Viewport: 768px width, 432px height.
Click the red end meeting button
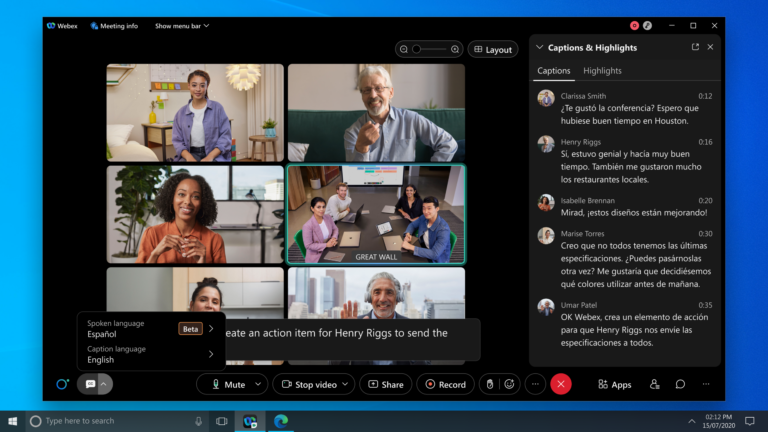[x=561, y=384]
